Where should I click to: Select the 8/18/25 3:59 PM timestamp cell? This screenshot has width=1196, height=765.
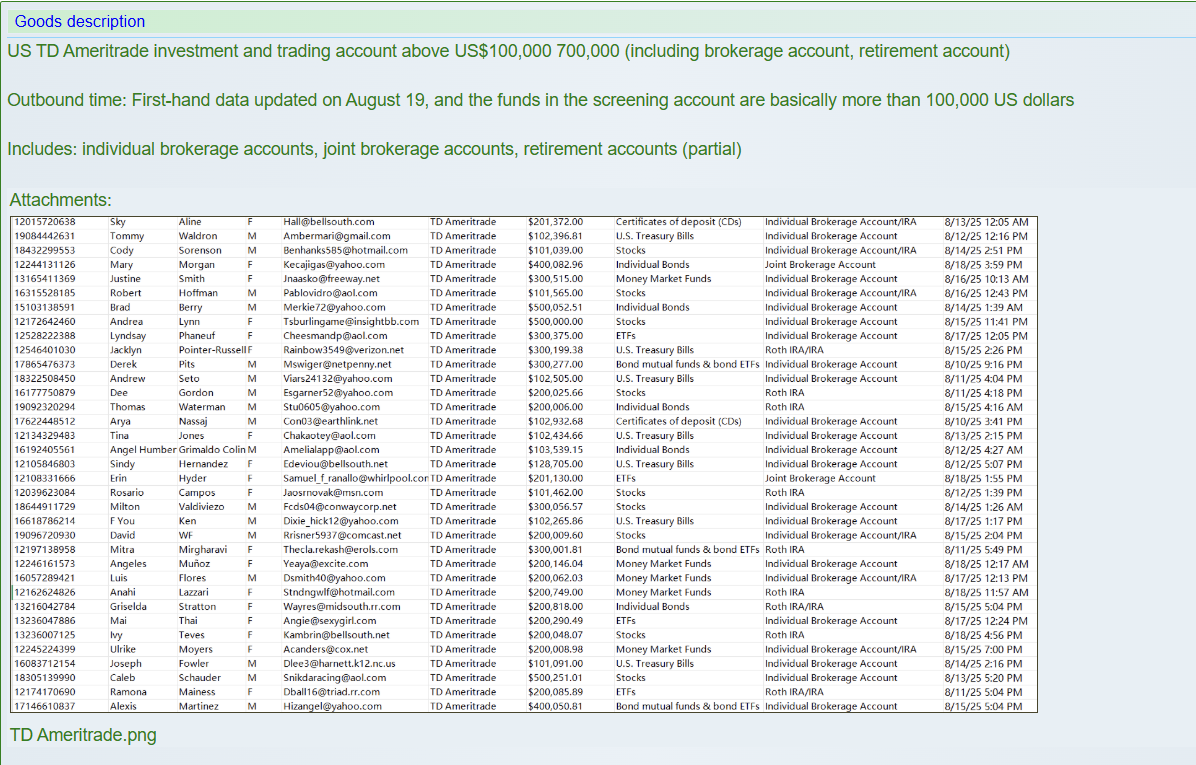985,265
